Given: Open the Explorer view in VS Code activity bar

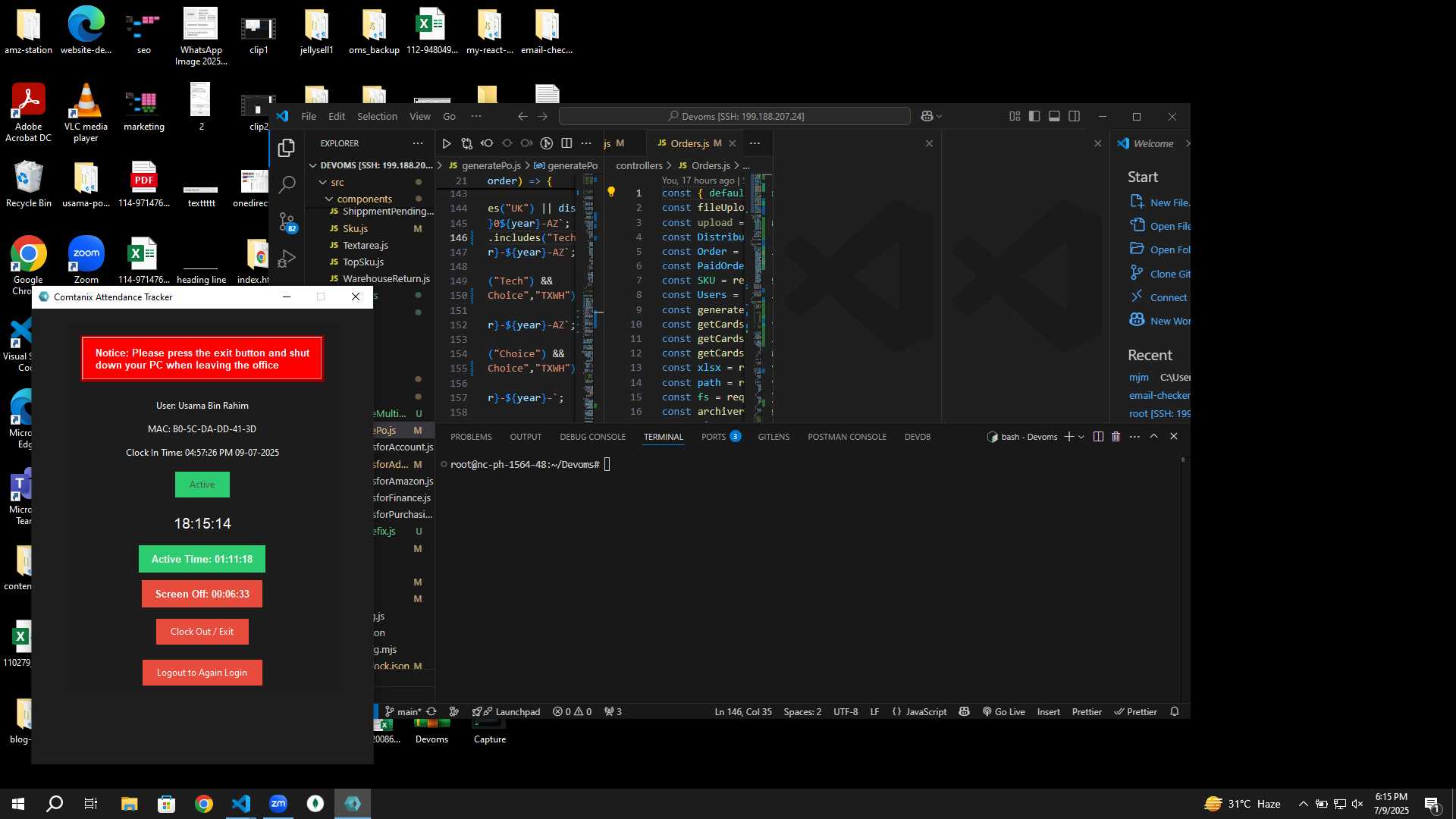Looking at the screenshot, I should coord(287,148).
